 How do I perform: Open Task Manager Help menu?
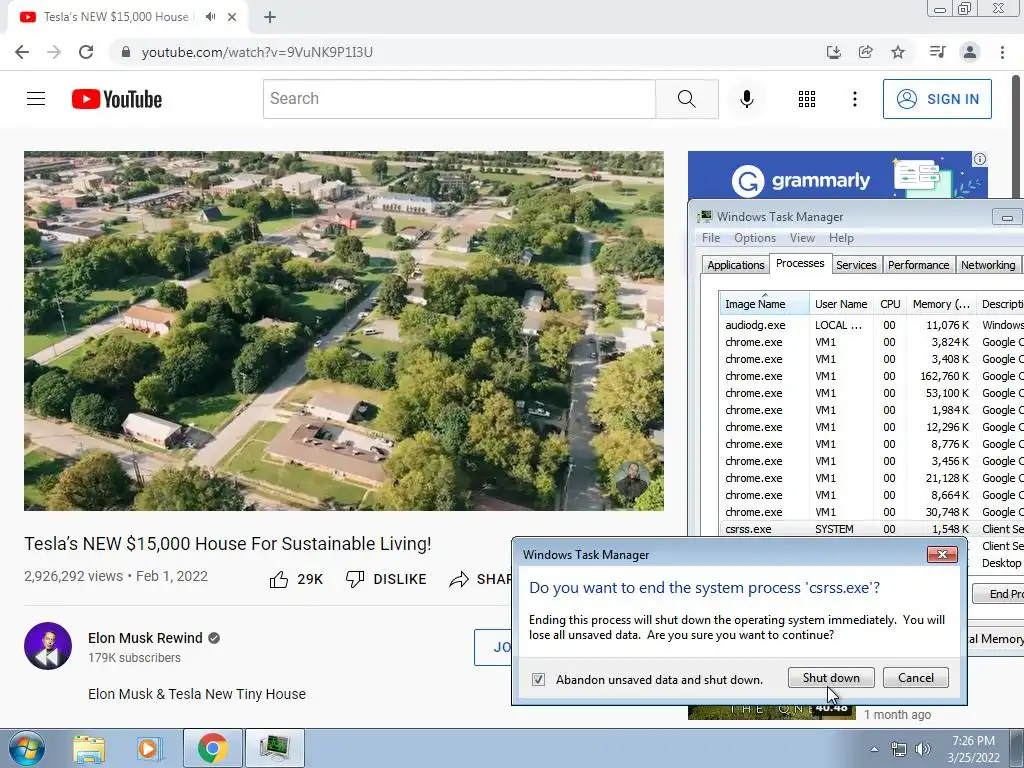coord(841,238)
